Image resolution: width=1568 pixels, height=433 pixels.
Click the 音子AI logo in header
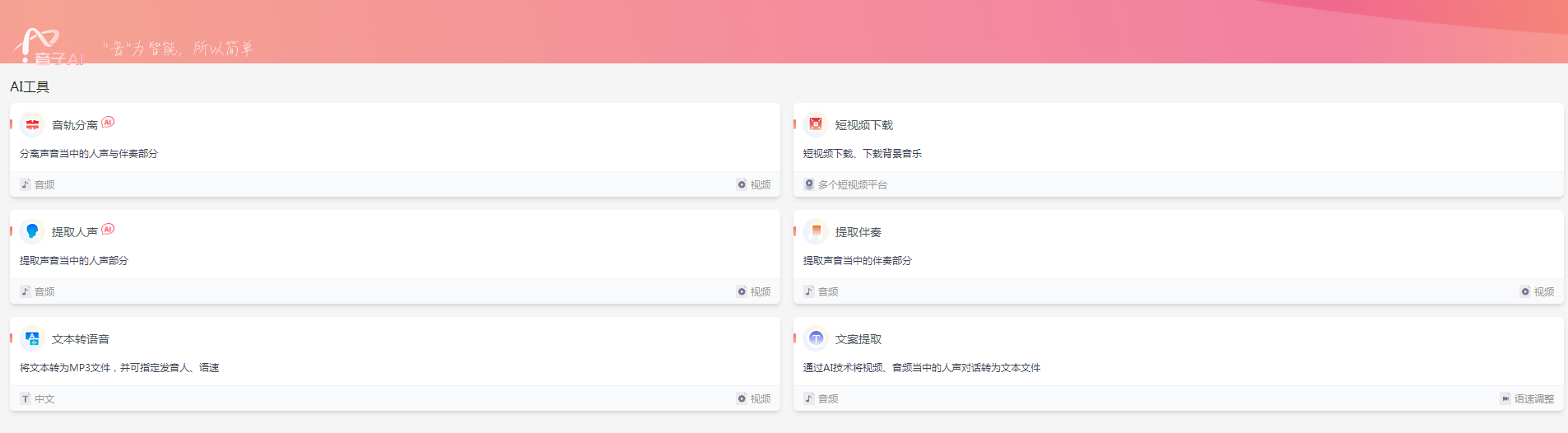48,46
